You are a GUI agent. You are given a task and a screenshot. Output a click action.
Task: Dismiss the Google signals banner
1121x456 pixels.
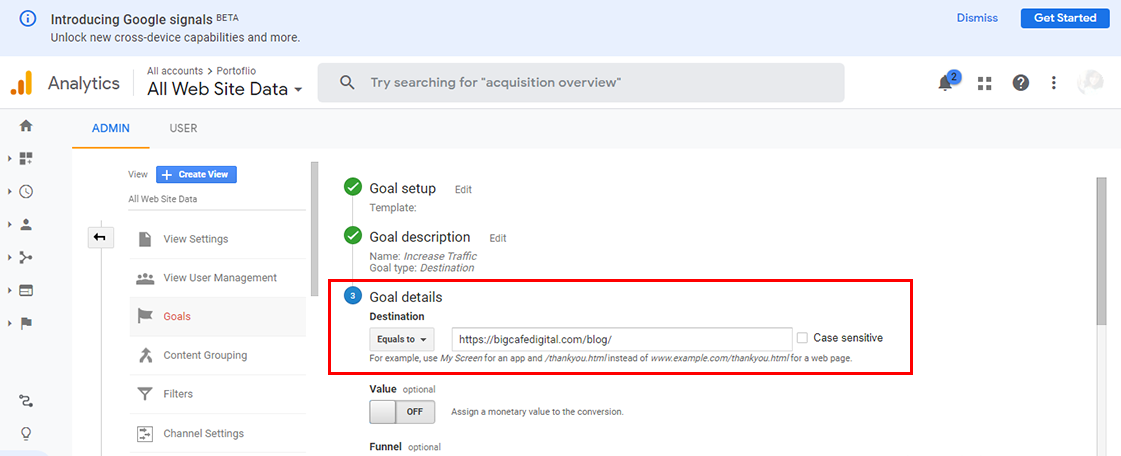977,18
